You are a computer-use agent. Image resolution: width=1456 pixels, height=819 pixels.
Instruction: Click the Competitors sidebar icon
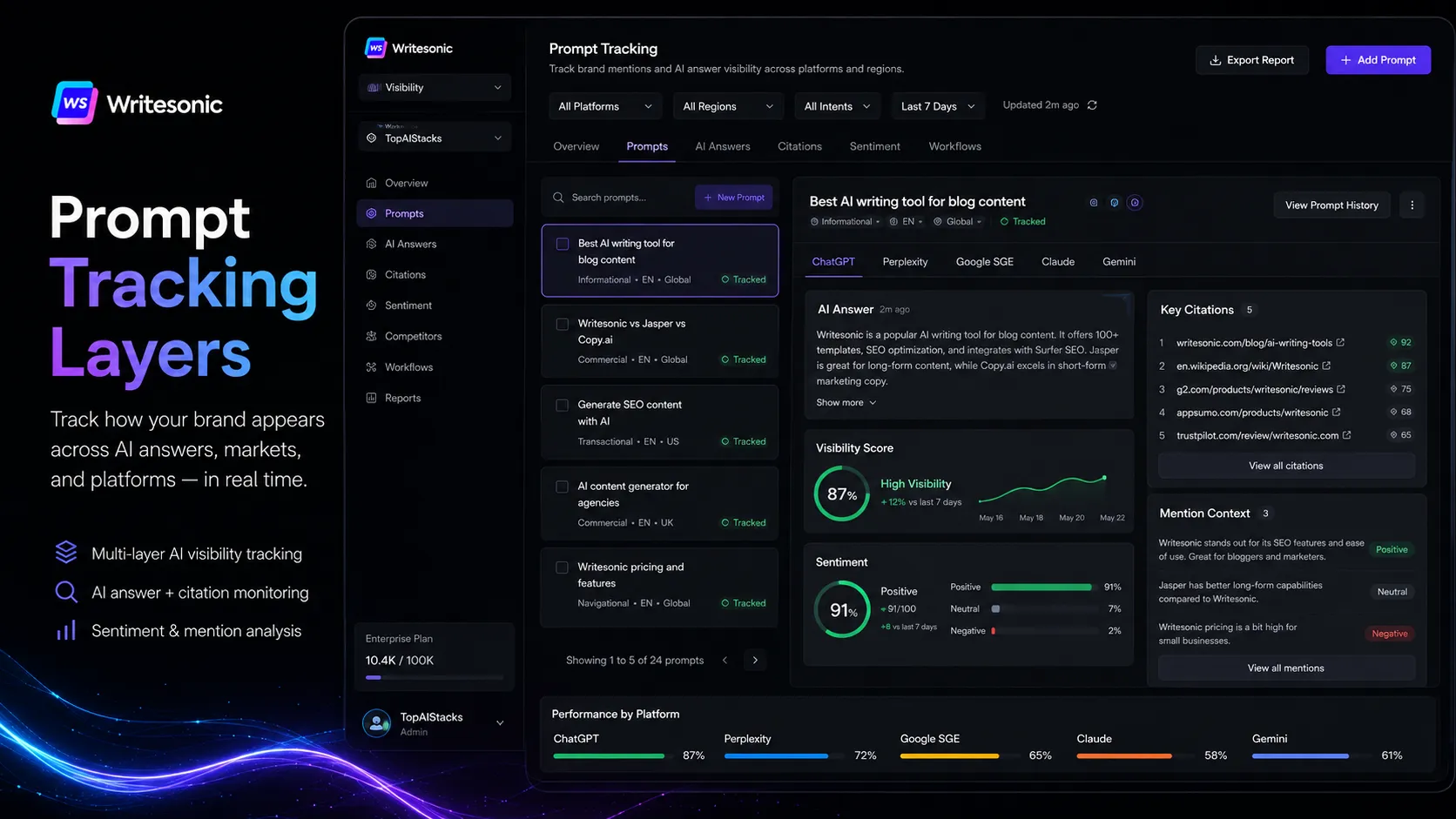coord(372,336)
